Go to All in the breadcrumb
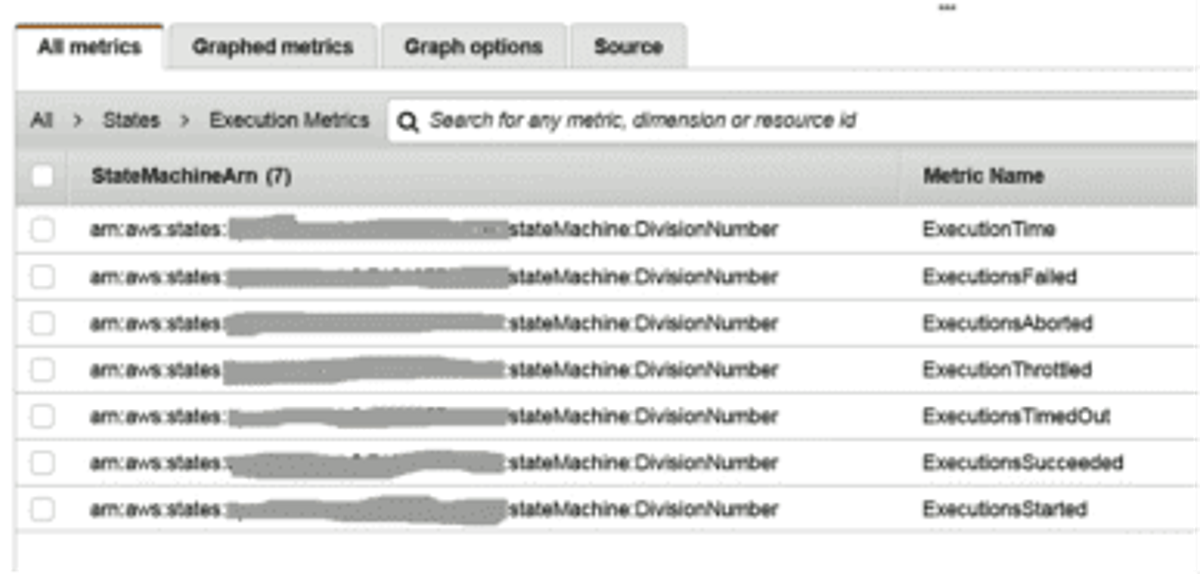Viewport: 1200px width, 574px height. pyautogui.click(x=41, y=120)
